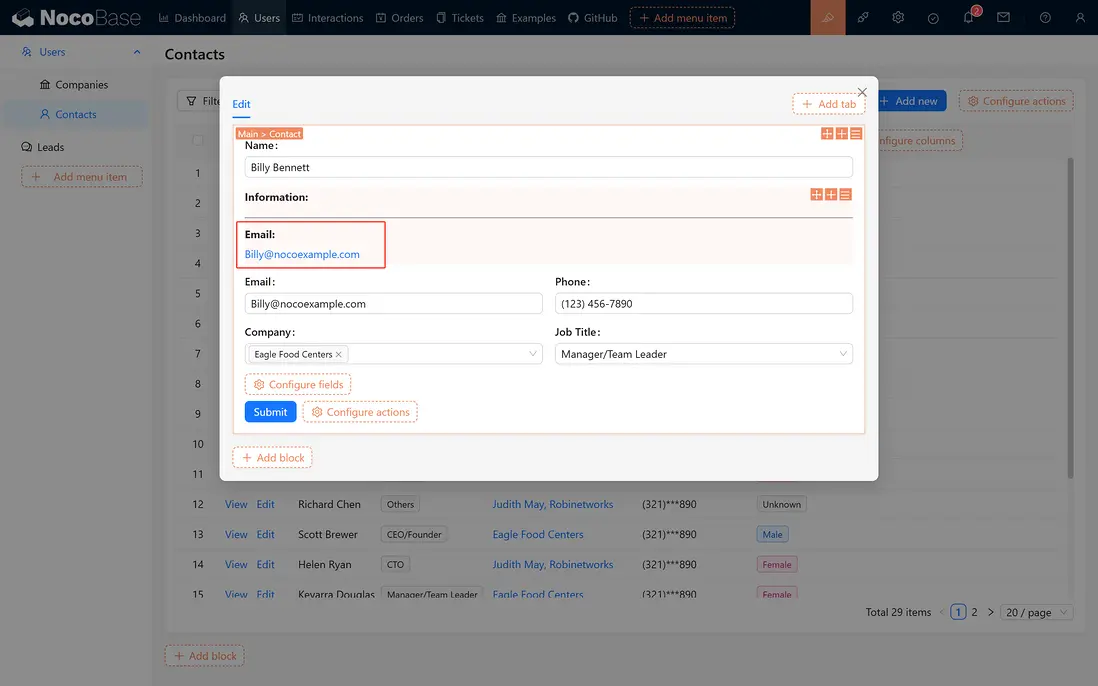Switch to the Edit tab

point(241,104)
